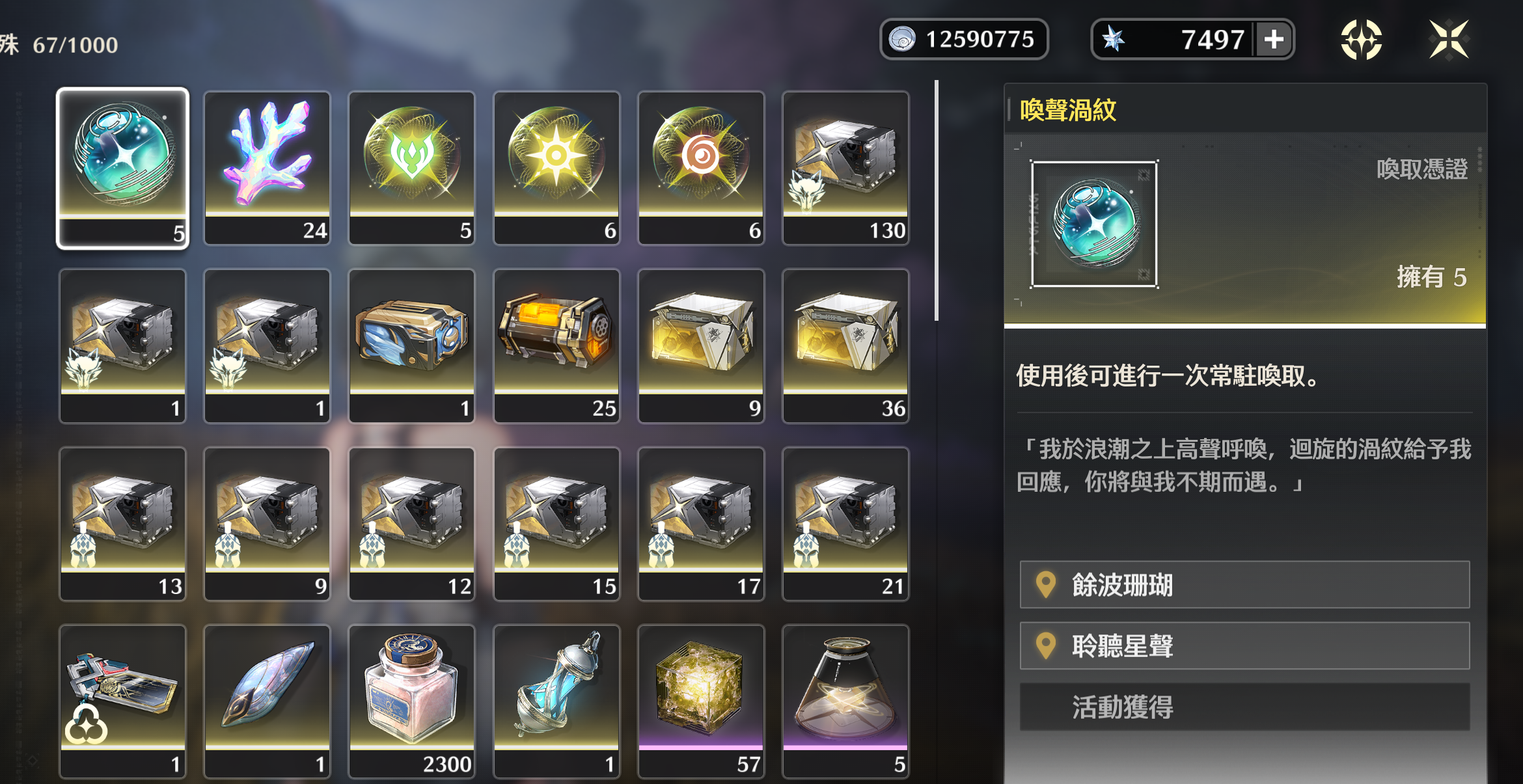Image resolution: width=1523 pixels, height=784 pixels.
Task: Select the blue gold chest item
Action: [412, 346]
